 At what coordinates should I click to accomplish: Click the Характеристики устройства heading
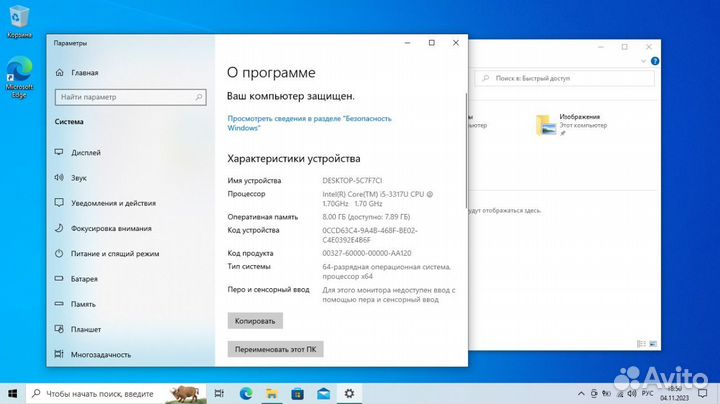pyautogui.click(x=294, y=159)
